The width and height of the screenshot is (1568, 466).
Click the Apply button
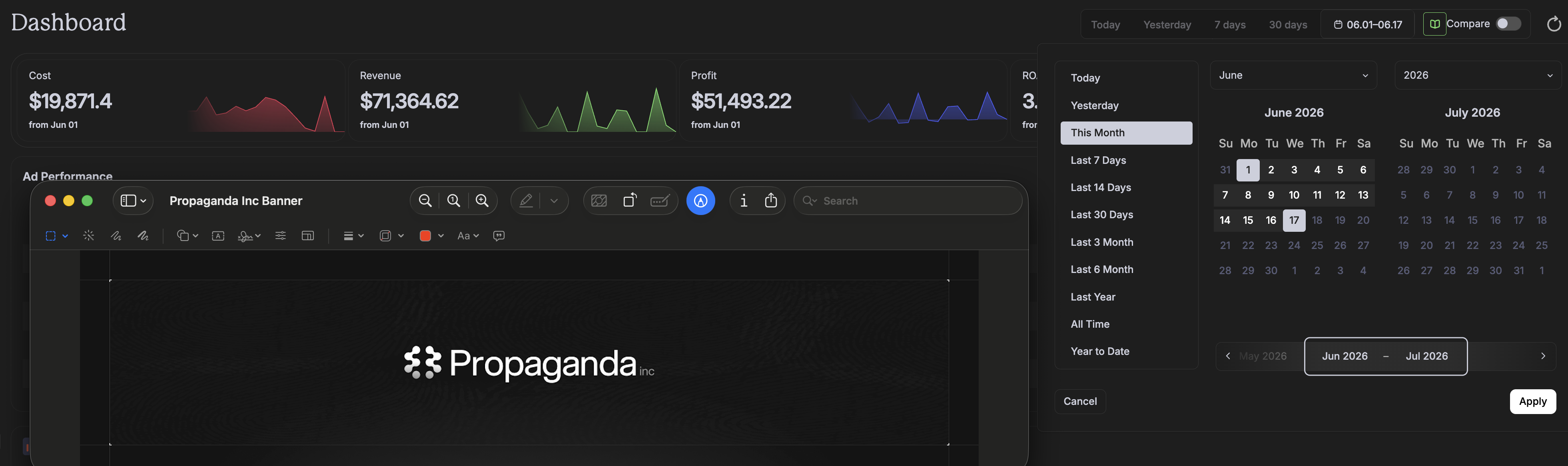(1532, 402)
